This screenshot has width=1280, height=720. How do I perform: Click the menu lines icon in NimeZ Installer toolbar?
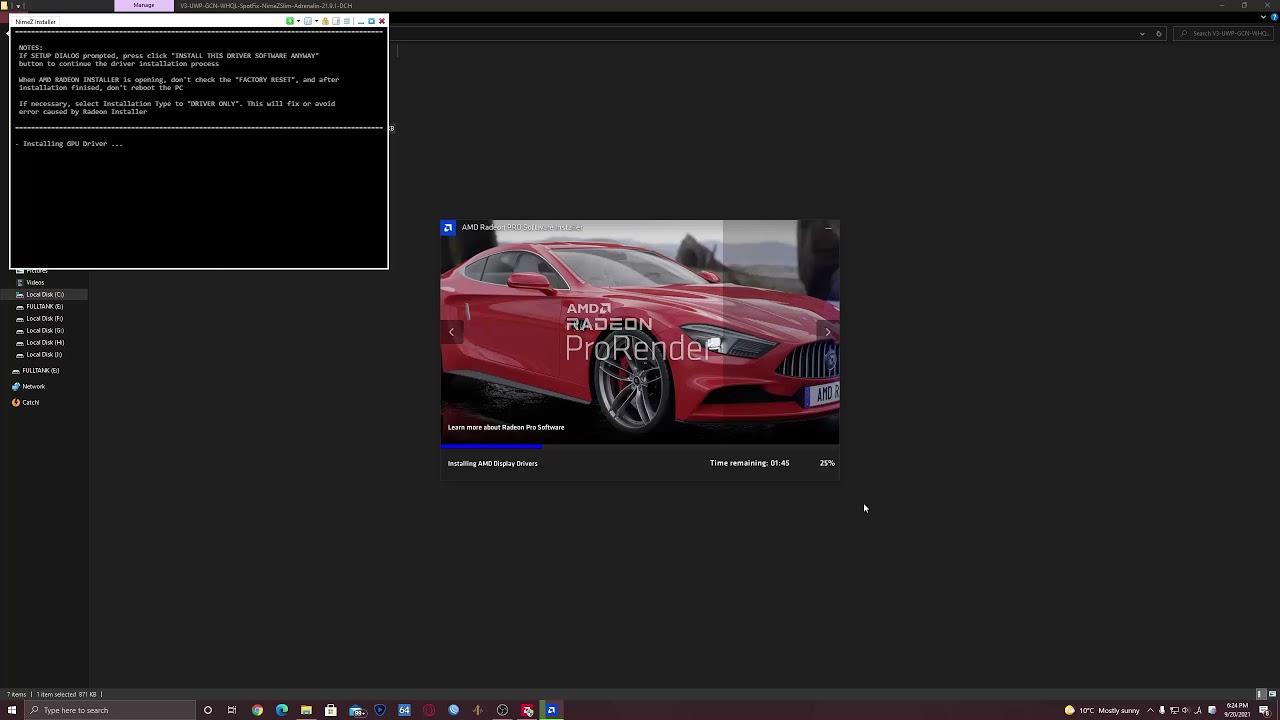pyautogui.click(x=347, y=21)
